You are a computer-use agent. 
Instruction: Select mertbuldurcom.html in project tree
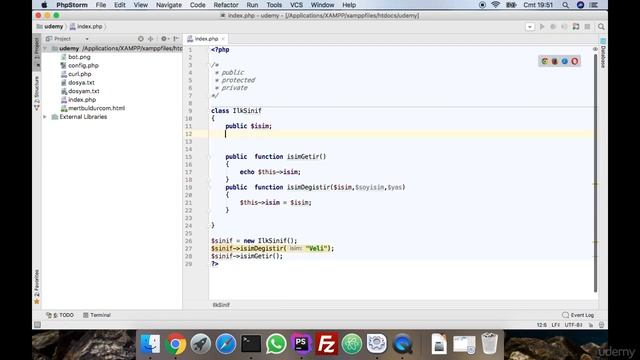tap(96, 108)
